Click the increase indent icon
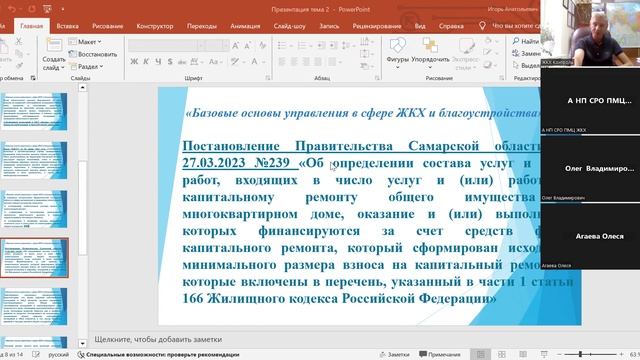The image size is (640, 360). 333,45
